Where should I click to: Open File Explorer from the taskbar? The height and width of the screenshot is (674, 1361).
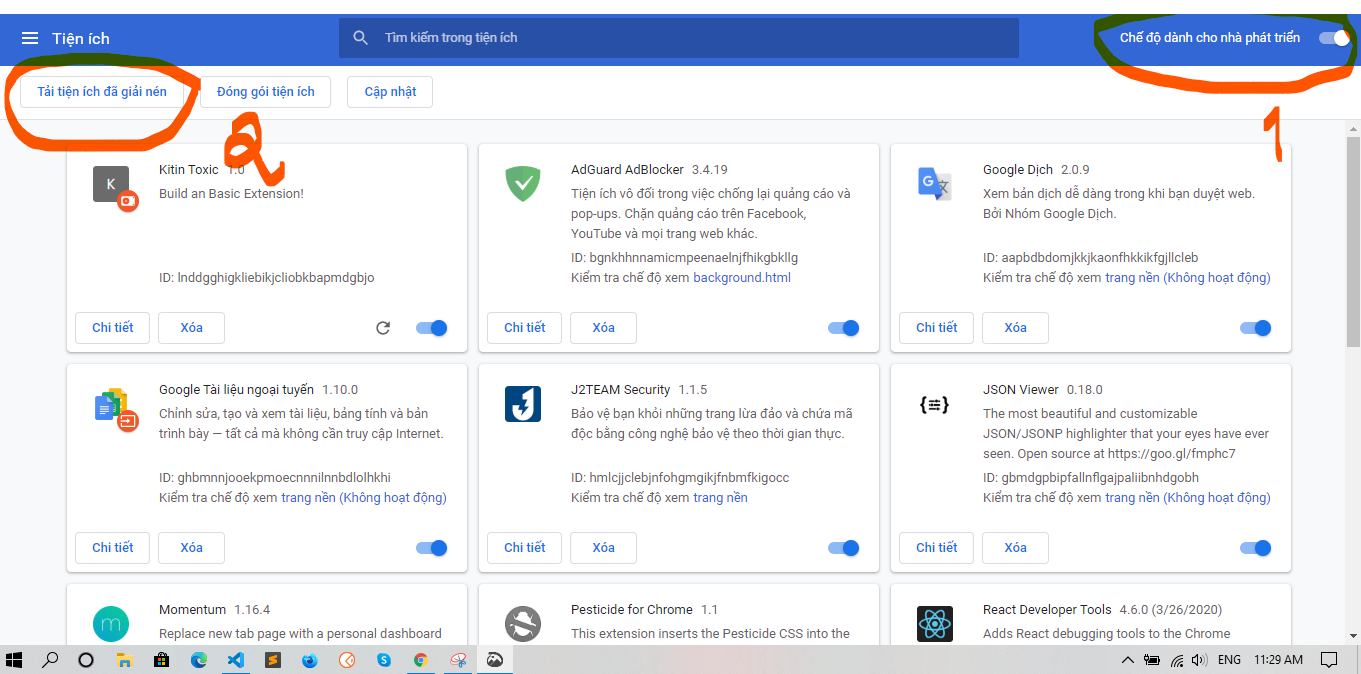click(x=125, y=660)
